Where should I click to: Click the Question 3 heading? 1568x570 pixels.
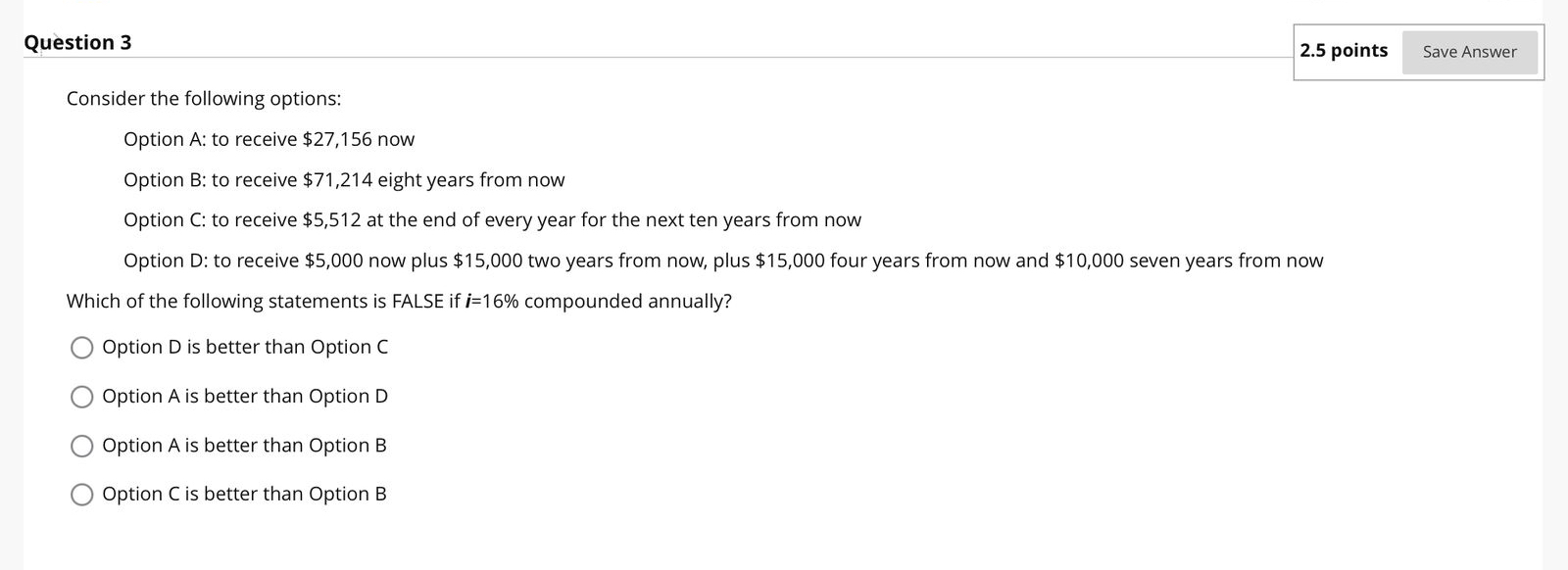(77, 42)
